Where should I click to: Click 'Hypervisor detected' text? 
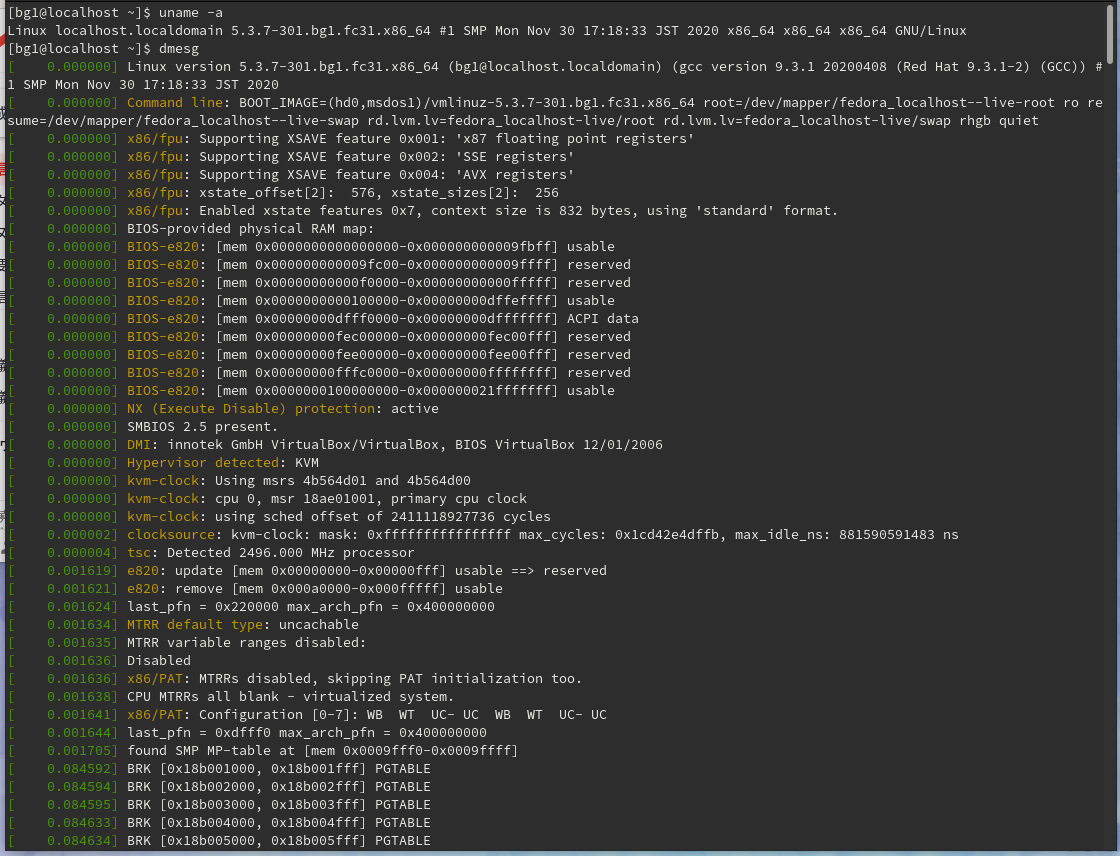click(x=203, y=462)
